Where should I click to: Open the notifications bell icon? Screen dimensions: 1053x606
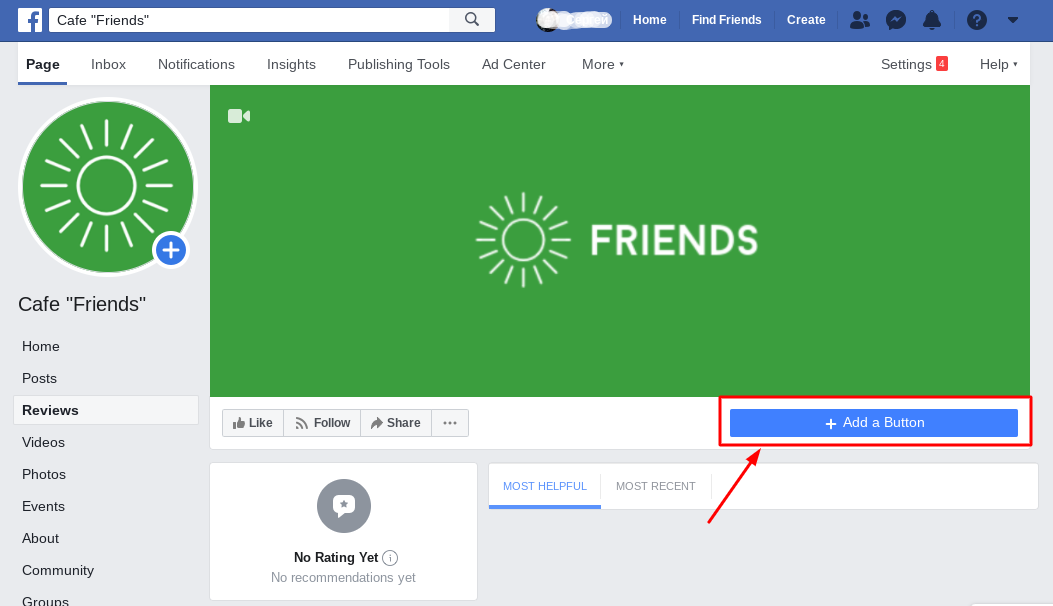click(931, 20)
